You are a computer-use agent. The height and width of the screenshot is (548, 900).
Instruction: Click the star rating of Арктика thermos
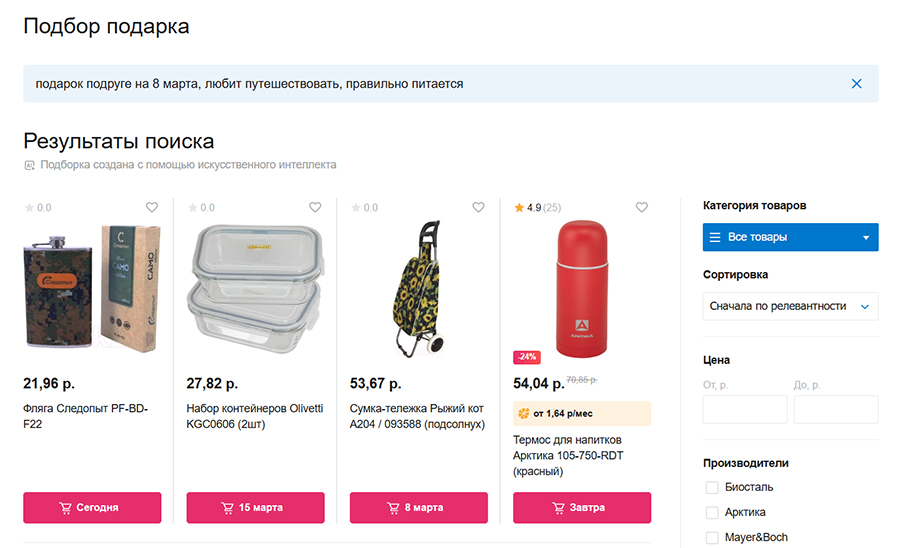(519, 208)
